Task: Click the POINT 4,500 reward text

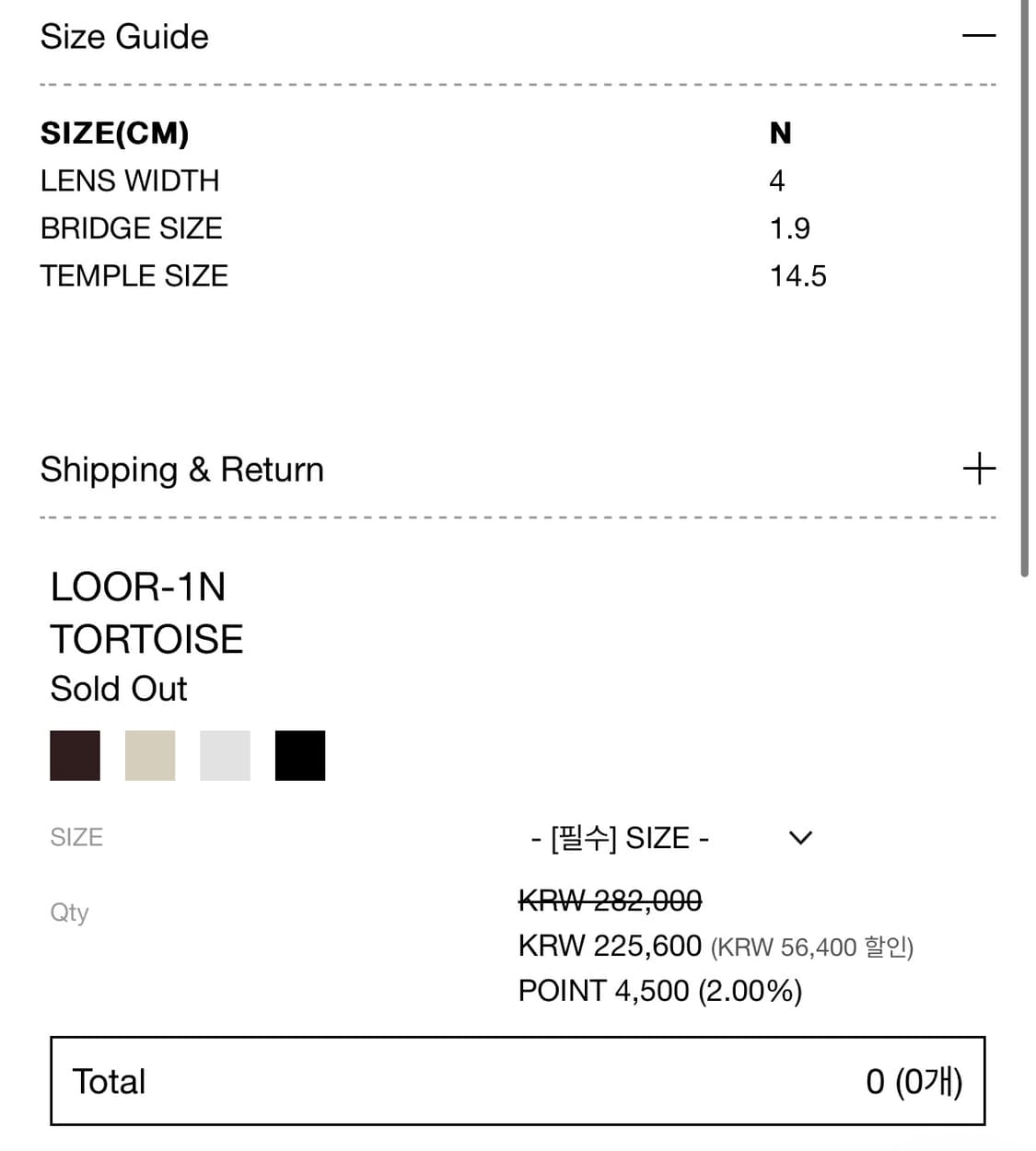Action: click(659, 991)
